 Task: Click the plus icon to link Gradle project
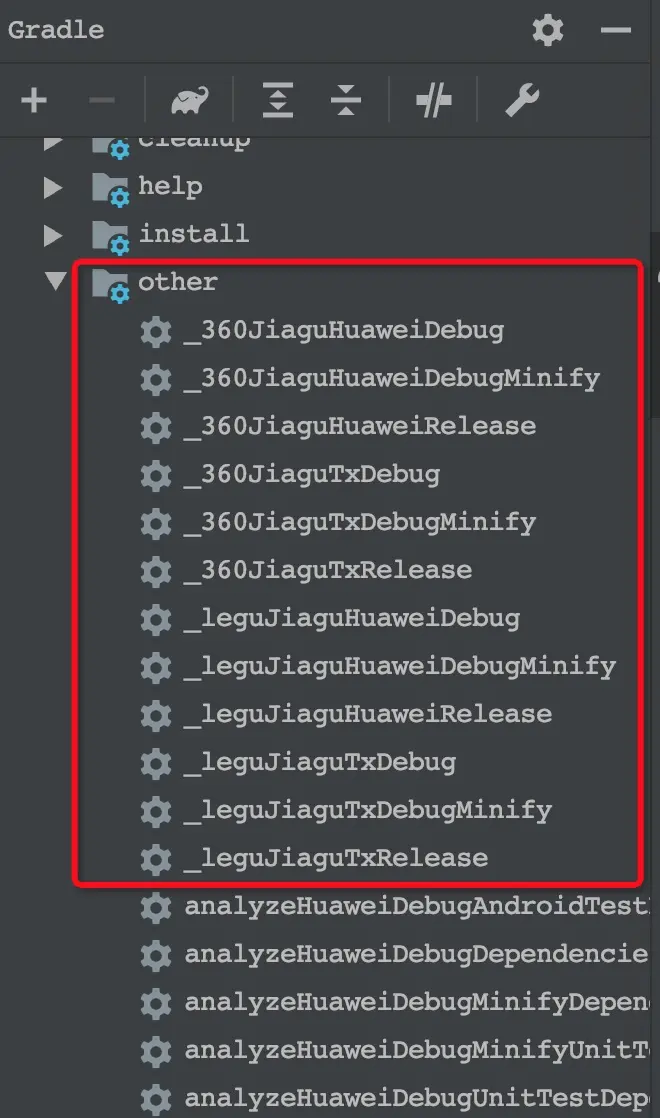pyautogui.click(x=33, y=100)
